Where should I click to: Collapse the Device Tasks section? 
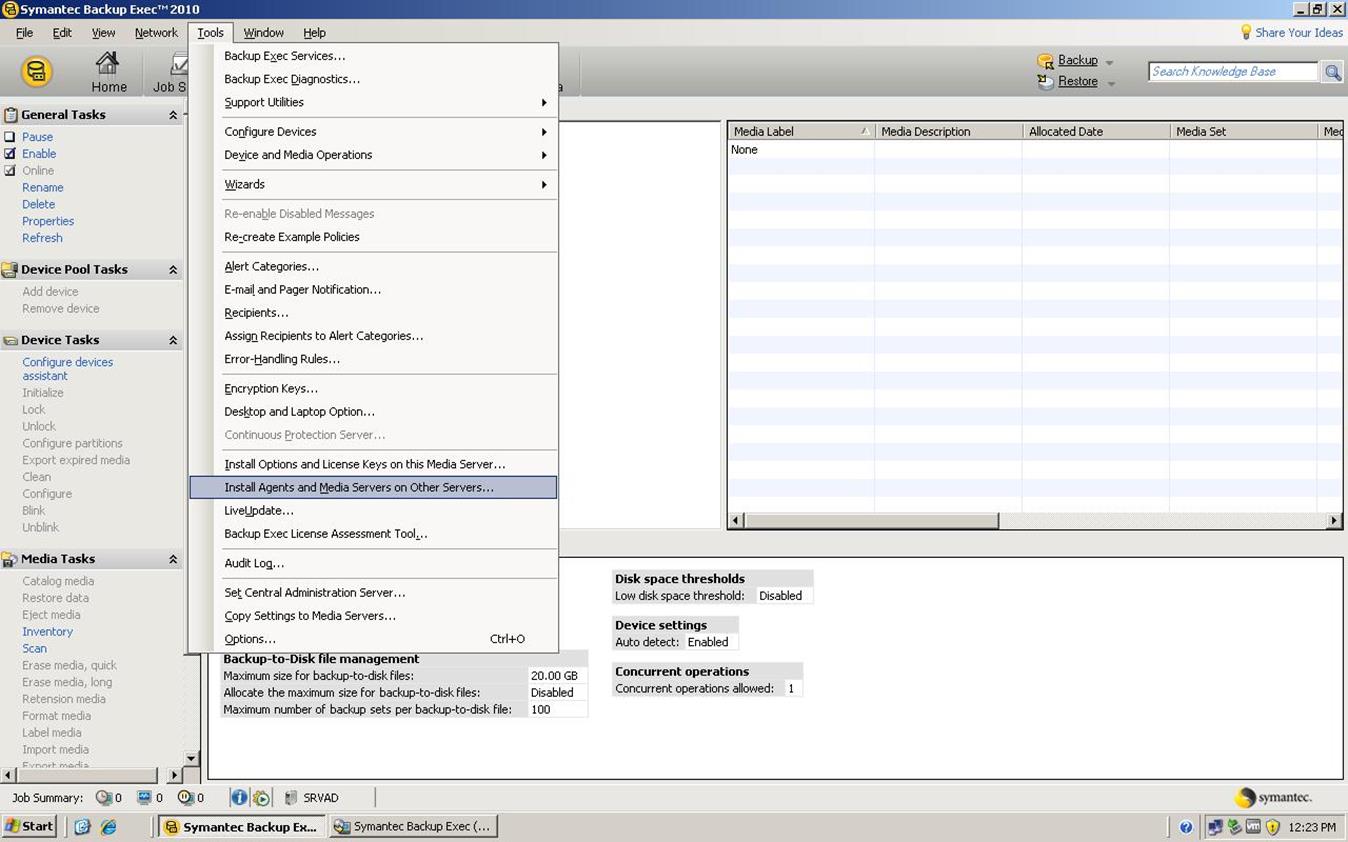(x=173, y=340)
